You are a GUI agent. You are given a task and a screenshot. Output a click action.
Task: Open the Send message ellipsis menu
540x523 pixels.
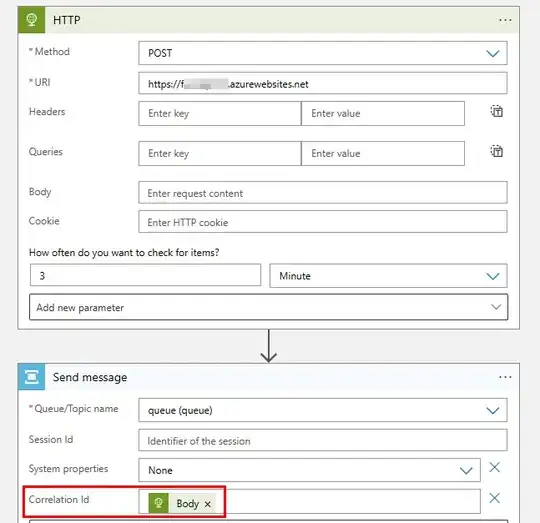pyautogui.click(x=505, y=377)
